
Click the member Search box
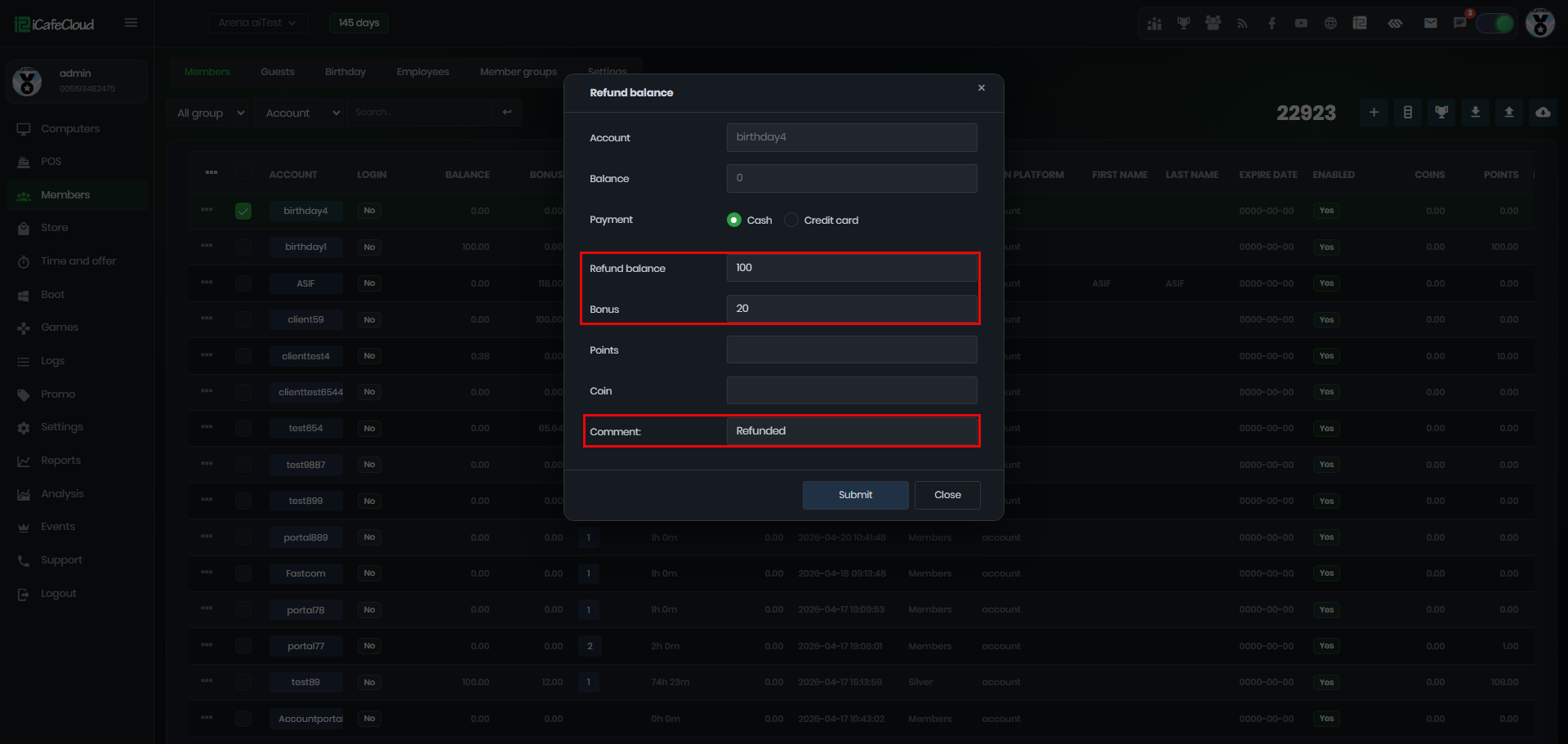[419, 113]
